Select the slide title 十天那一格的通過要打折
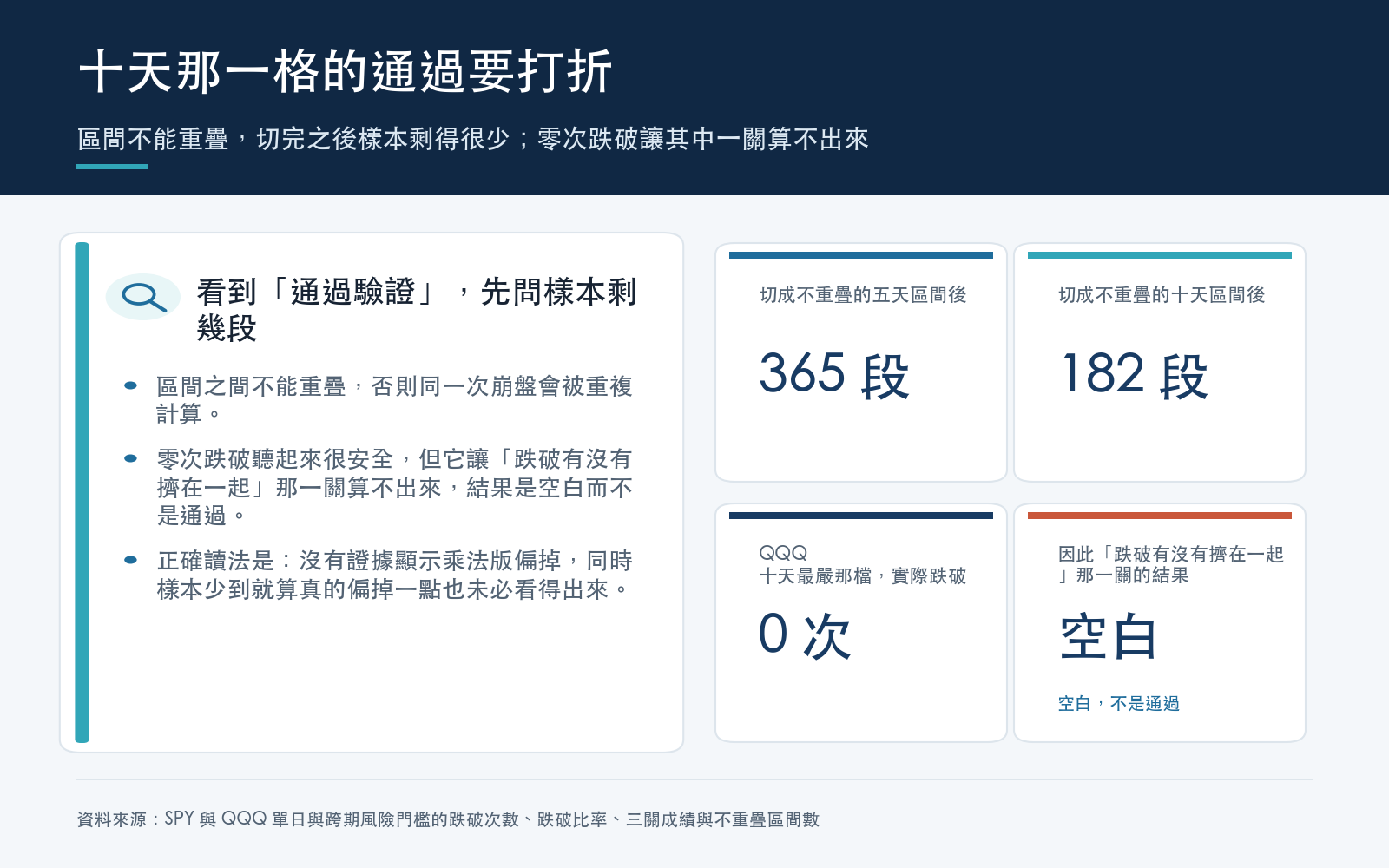1389x868 pixels. click(346, 71)
